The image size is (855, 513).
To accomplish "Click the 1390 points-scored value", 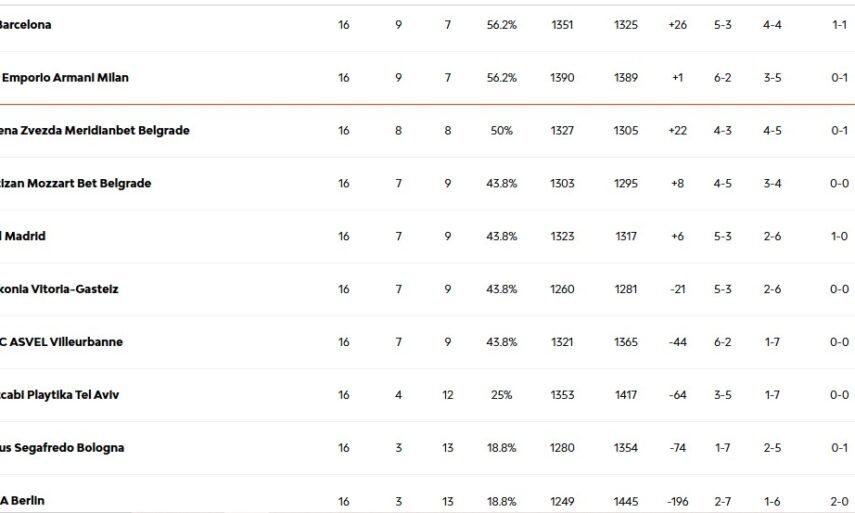I will pyautogui.click(x=562, y=78).
